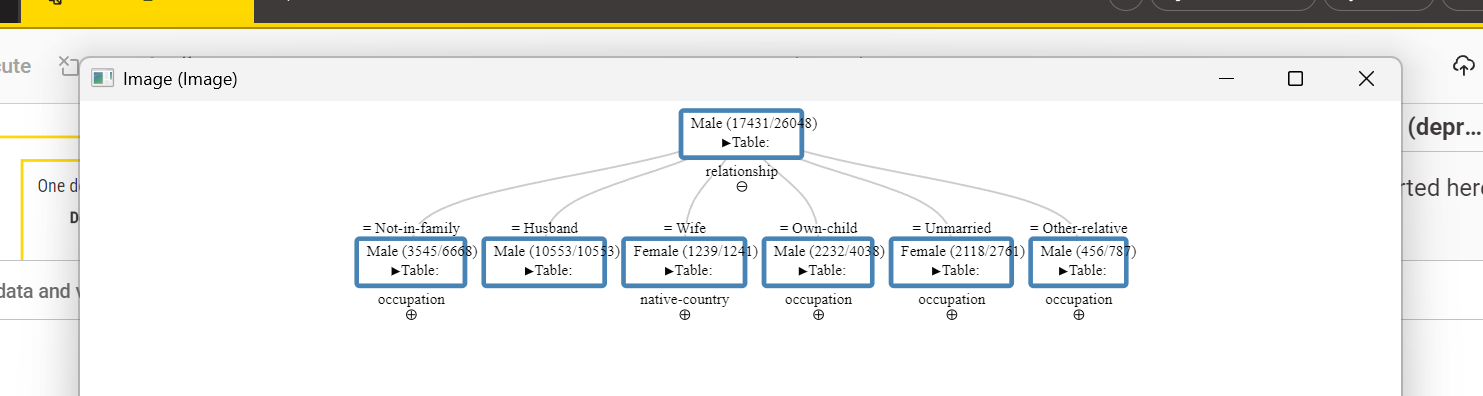
Task: Select the Unmarried node Female (2118/2761)
Action: (x=951, y=262)
